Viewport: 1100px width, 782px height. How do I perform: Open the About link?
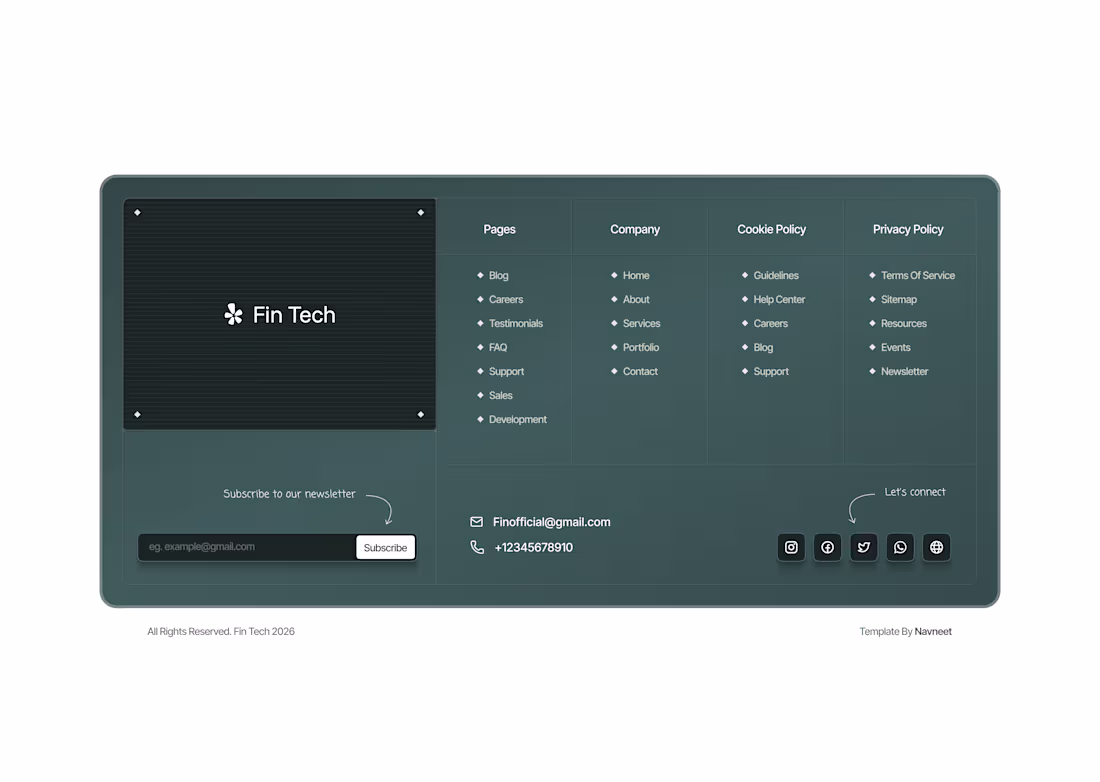click(636, 299)
